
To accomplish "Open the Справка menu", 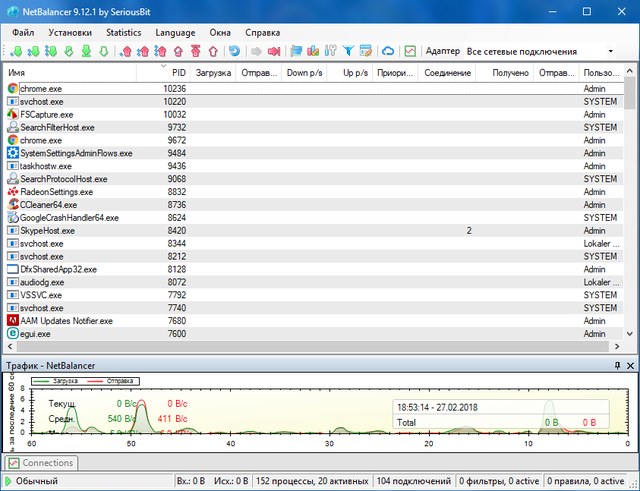I will (x=262, y=33).
